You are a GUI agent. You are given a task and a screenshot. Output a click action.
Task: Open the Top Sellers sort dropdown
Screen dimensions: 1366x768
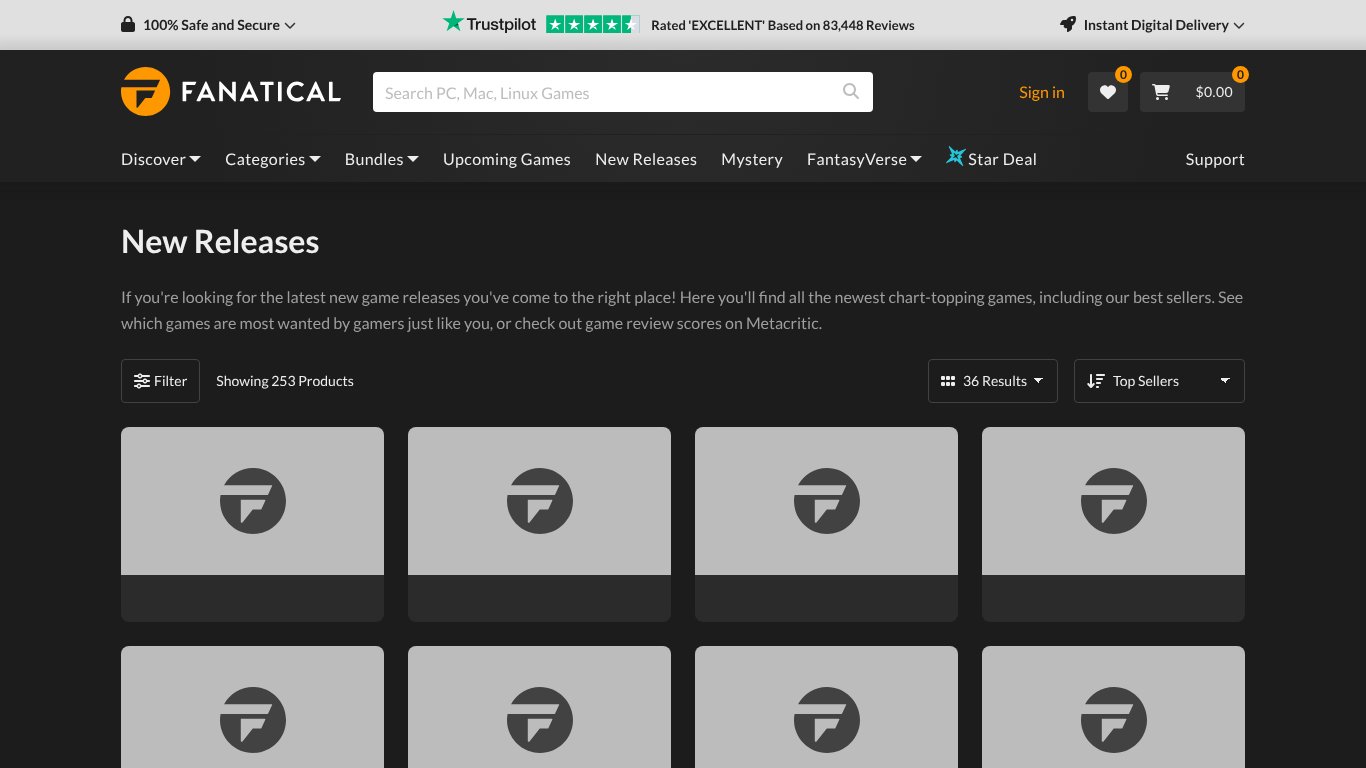tap(1159, 381)
